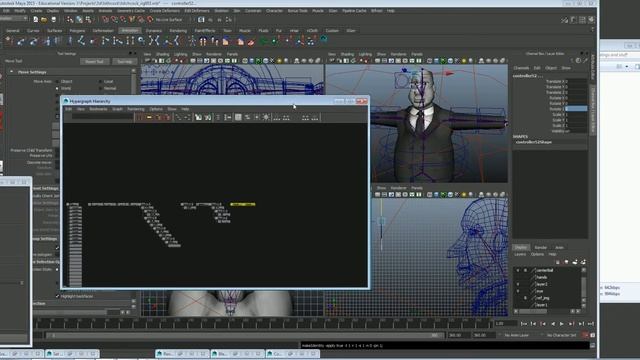This screenshot has height=360, width=640.
Task: Open Layers menu in layer editor
Action: (x=520, y=254)
